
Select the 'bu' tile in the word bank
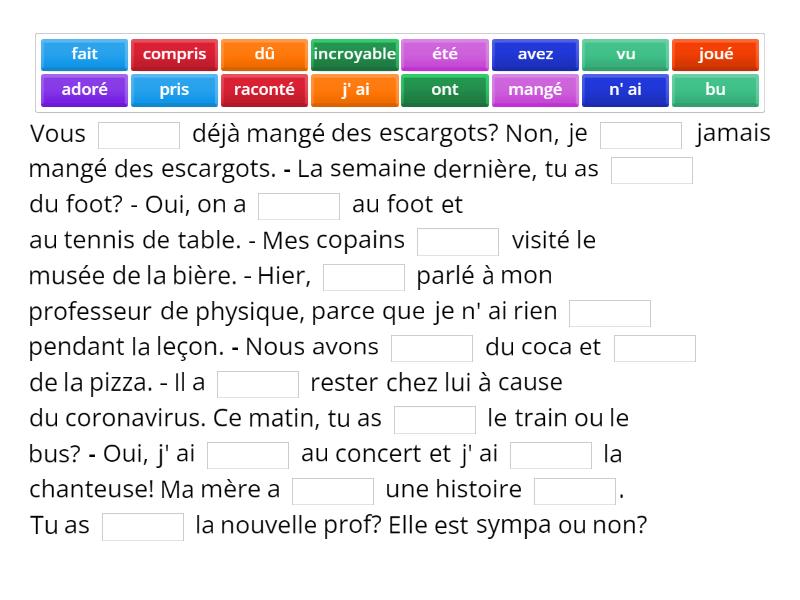(x=715, y=90)
